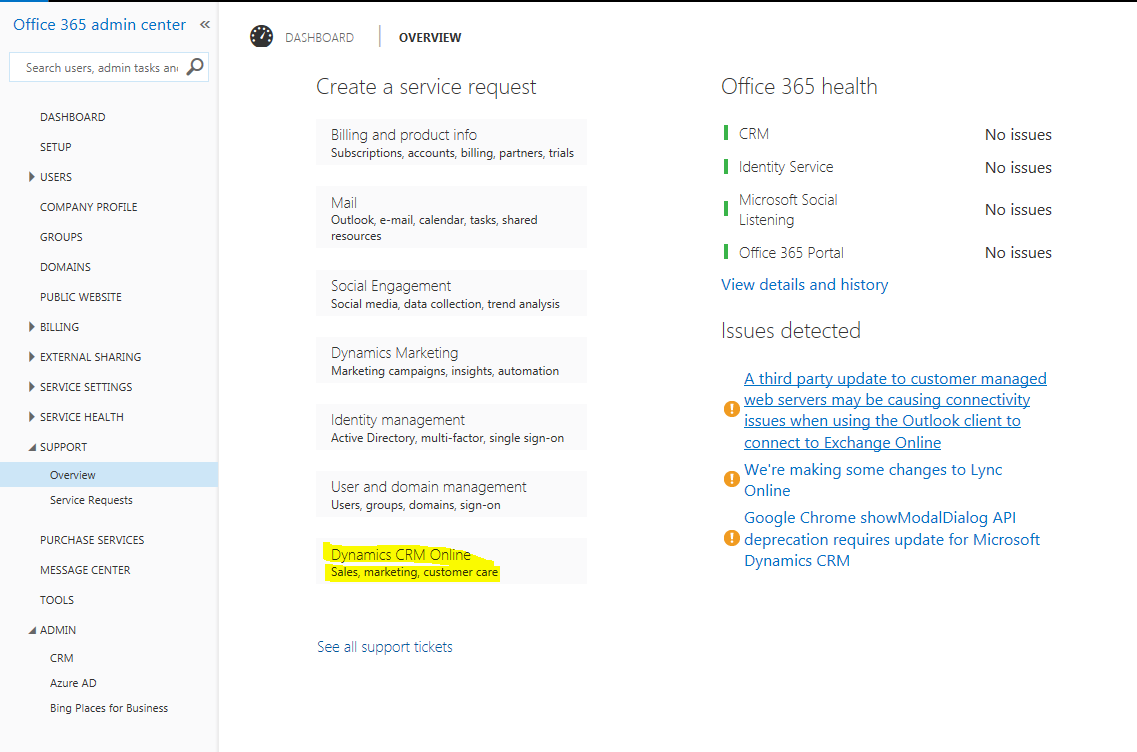
Task: Click the SUPPORT navigation label
Action: point(64,447)
